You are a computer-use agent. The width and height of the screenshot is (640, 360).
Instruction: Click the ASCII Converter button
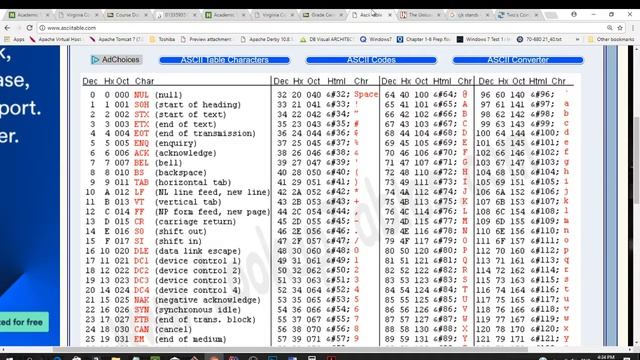(518, 60)
